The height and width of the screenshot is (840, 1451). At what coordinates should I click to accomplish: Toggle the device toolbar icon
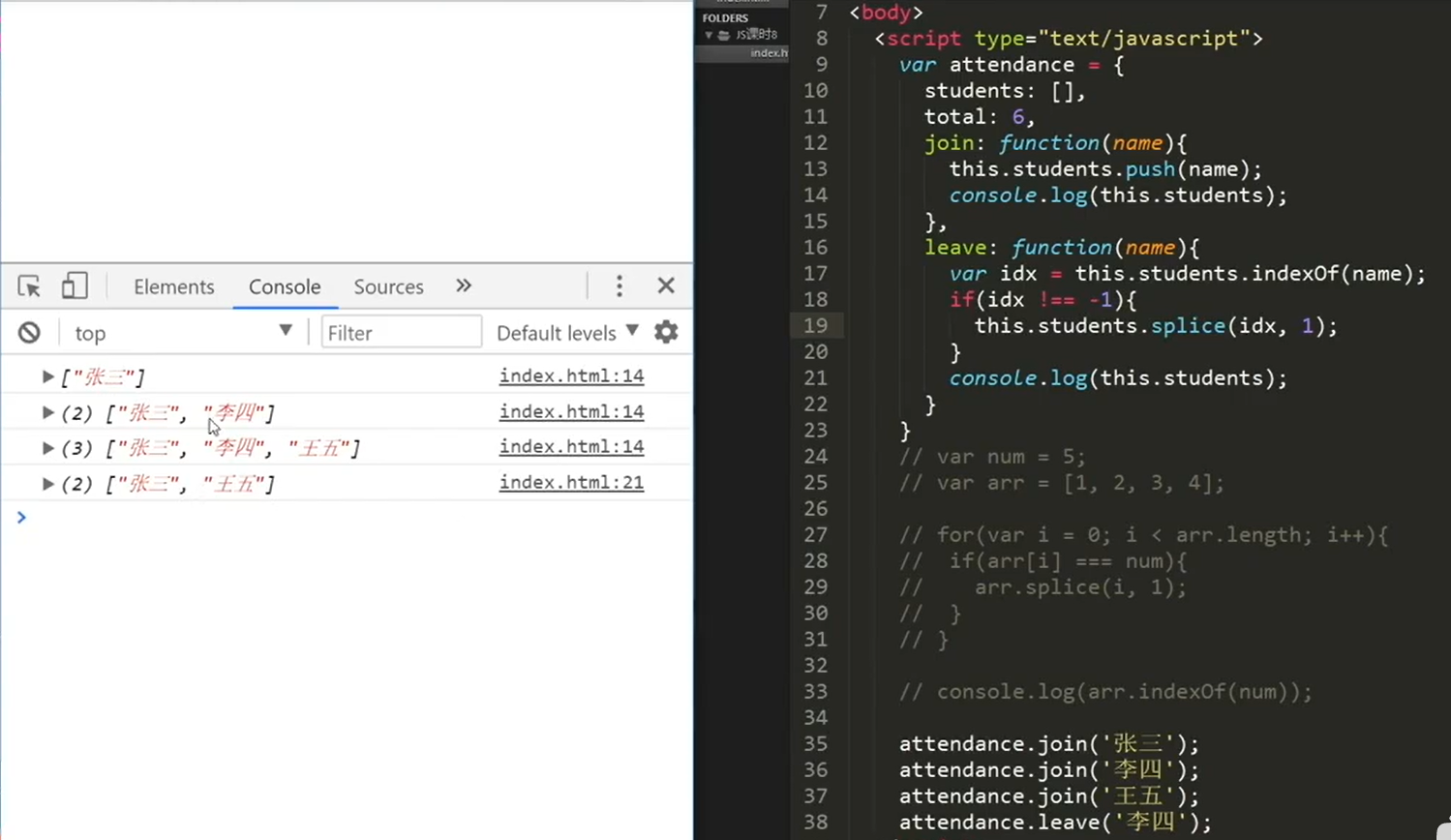click(75, 285)
